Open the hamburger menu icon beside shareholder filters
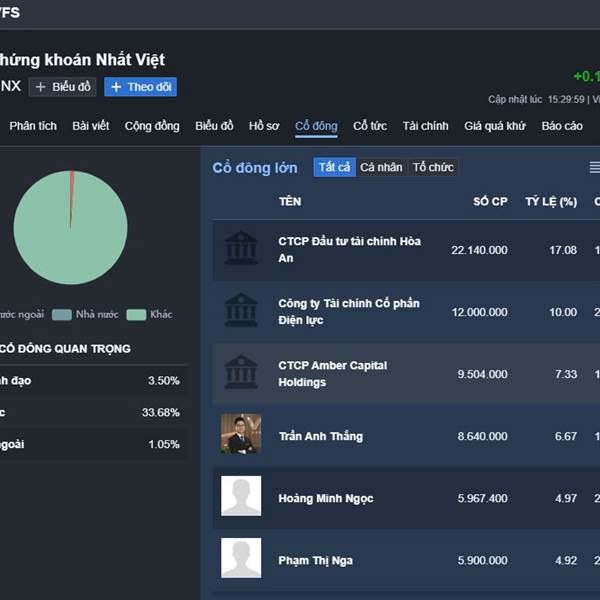The width and height of the screenshot is (600, 600). coord(595,167)
